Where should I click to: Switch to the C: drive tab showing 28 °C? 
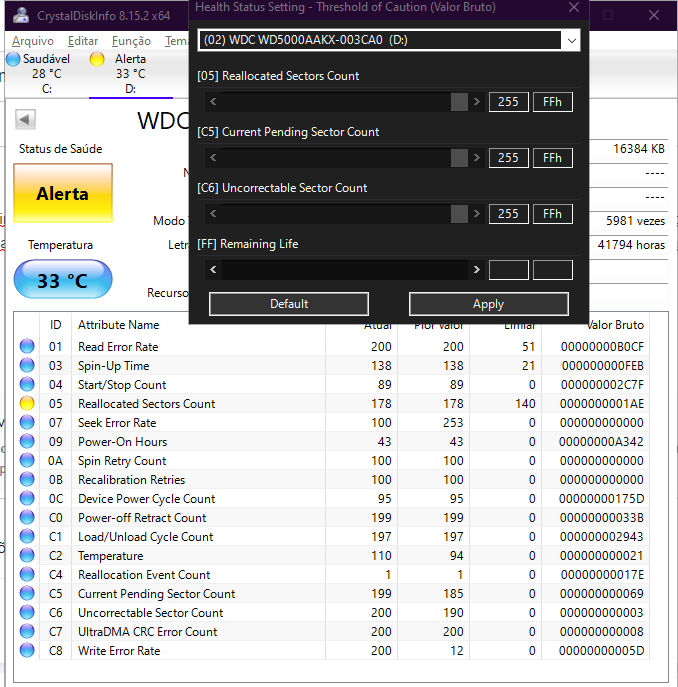(x=46, y=74)
